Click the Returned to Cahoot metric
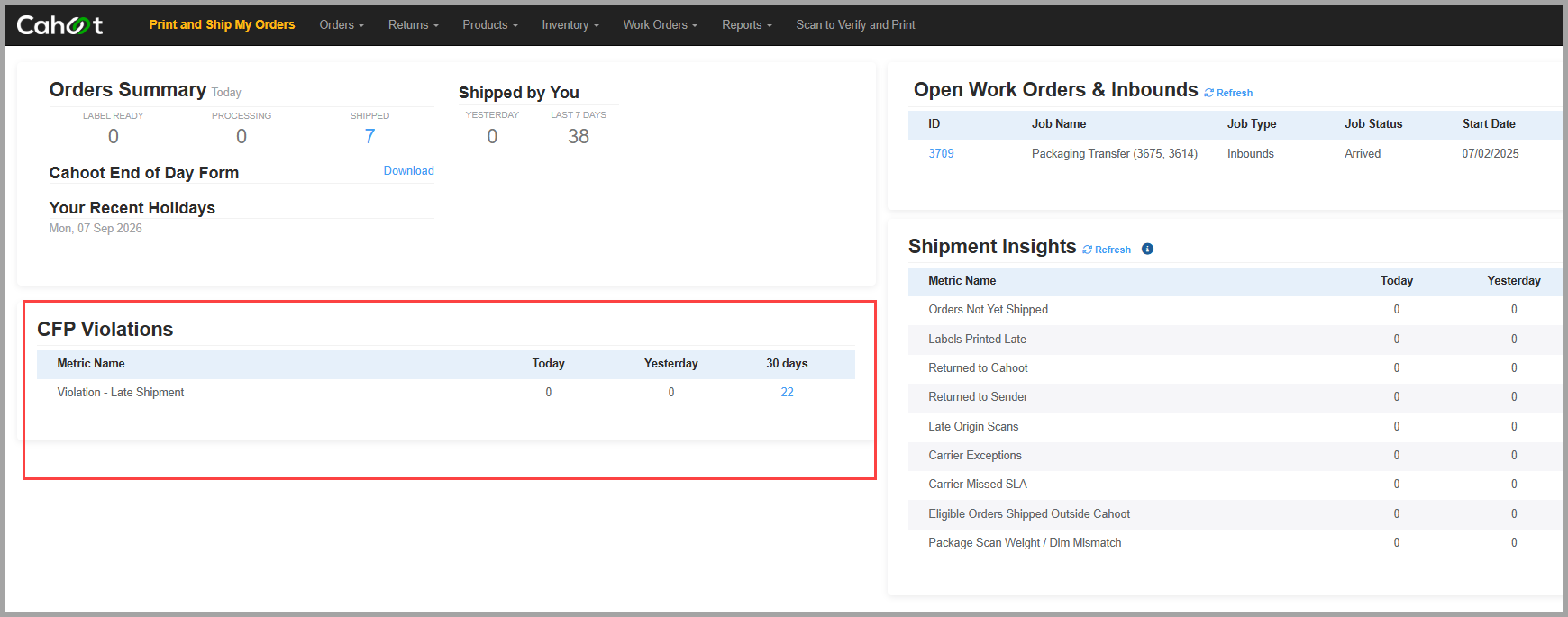This screenshot has height=617, width=1568. [x=978, y=367]
